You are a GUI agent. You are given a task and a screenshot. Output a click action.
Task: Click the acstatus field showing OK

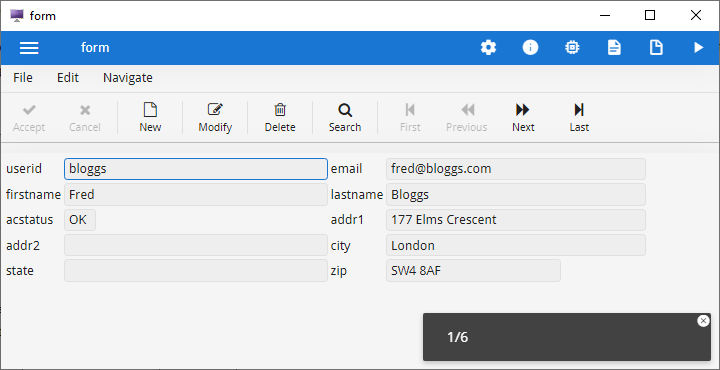click(x=80, y=220)
